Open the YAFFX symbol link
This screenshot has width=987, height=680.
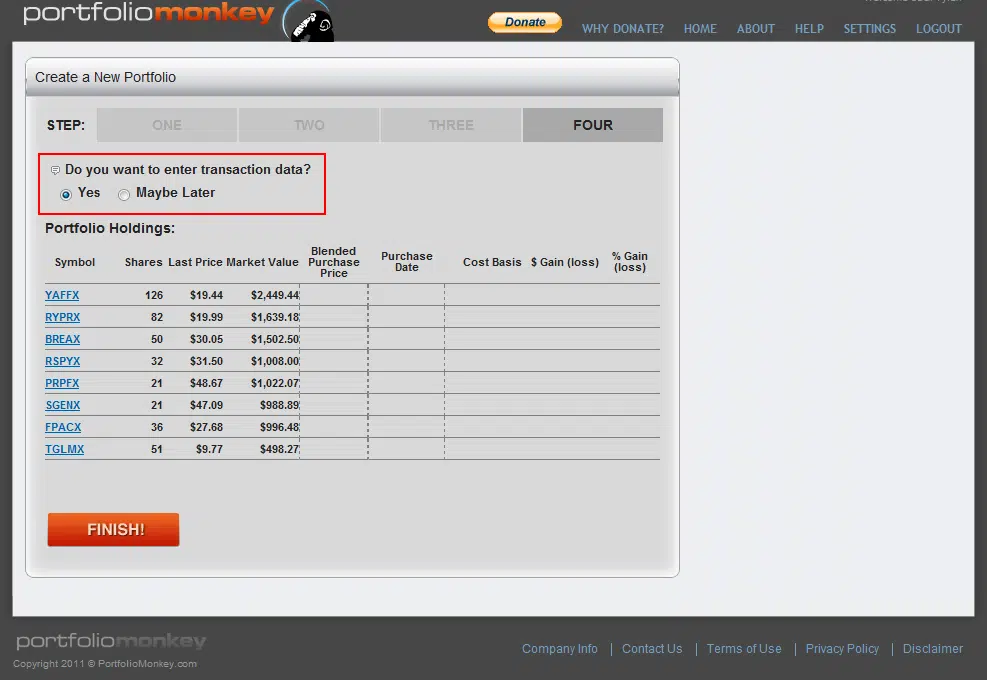pos(62,296)
